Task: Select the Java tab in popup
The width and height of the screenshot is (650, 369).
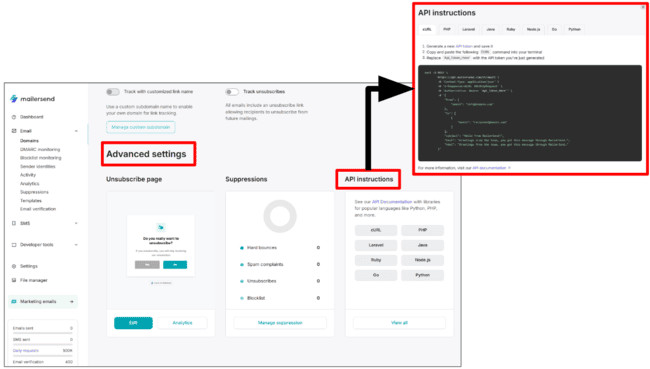Action: [x=490, y=29]
